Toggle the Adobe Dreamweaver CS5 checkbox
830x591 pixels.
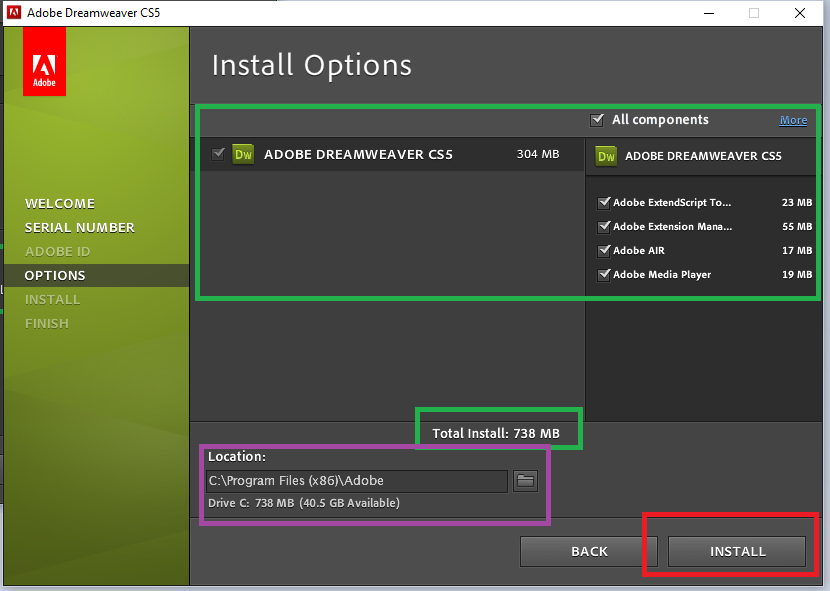click(x=218, y=154)
